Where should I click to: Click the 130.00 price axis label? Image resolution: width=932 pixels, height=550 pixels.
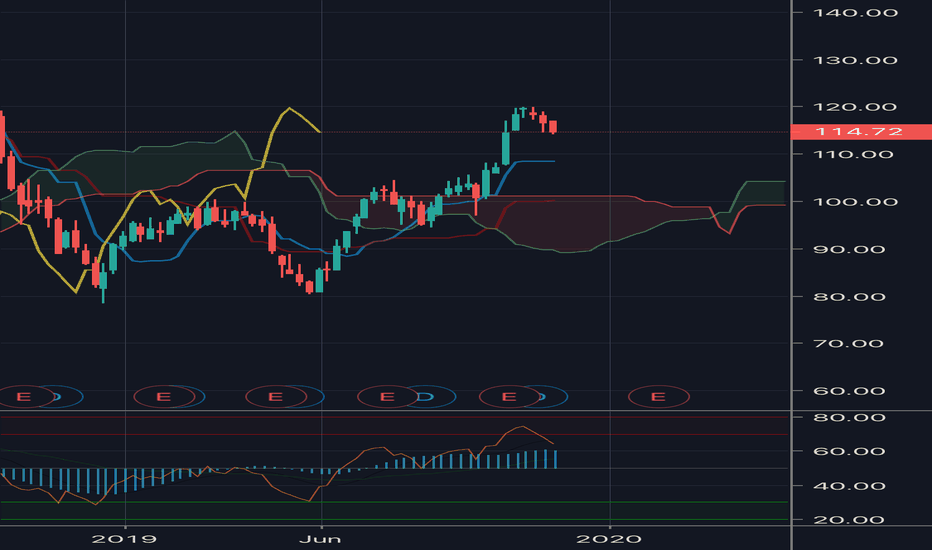(x=855, y=60)
